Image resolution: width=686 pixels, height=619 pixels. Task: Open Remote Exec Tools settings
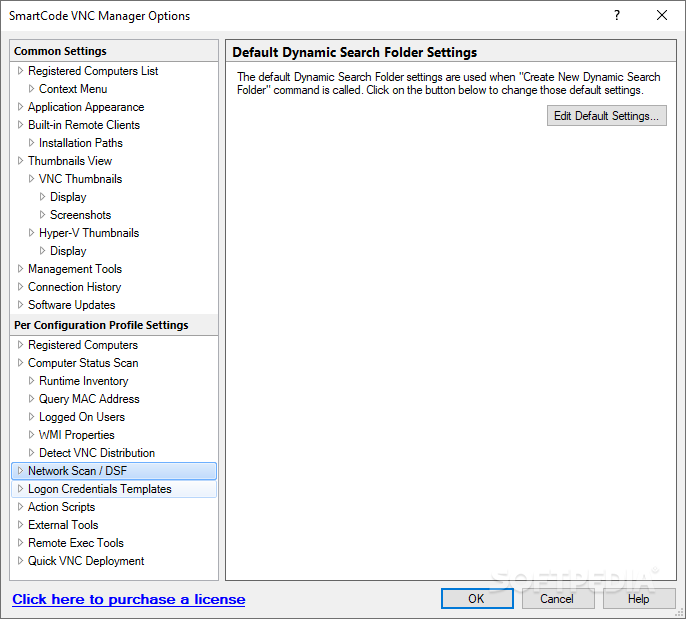[76, 542]
